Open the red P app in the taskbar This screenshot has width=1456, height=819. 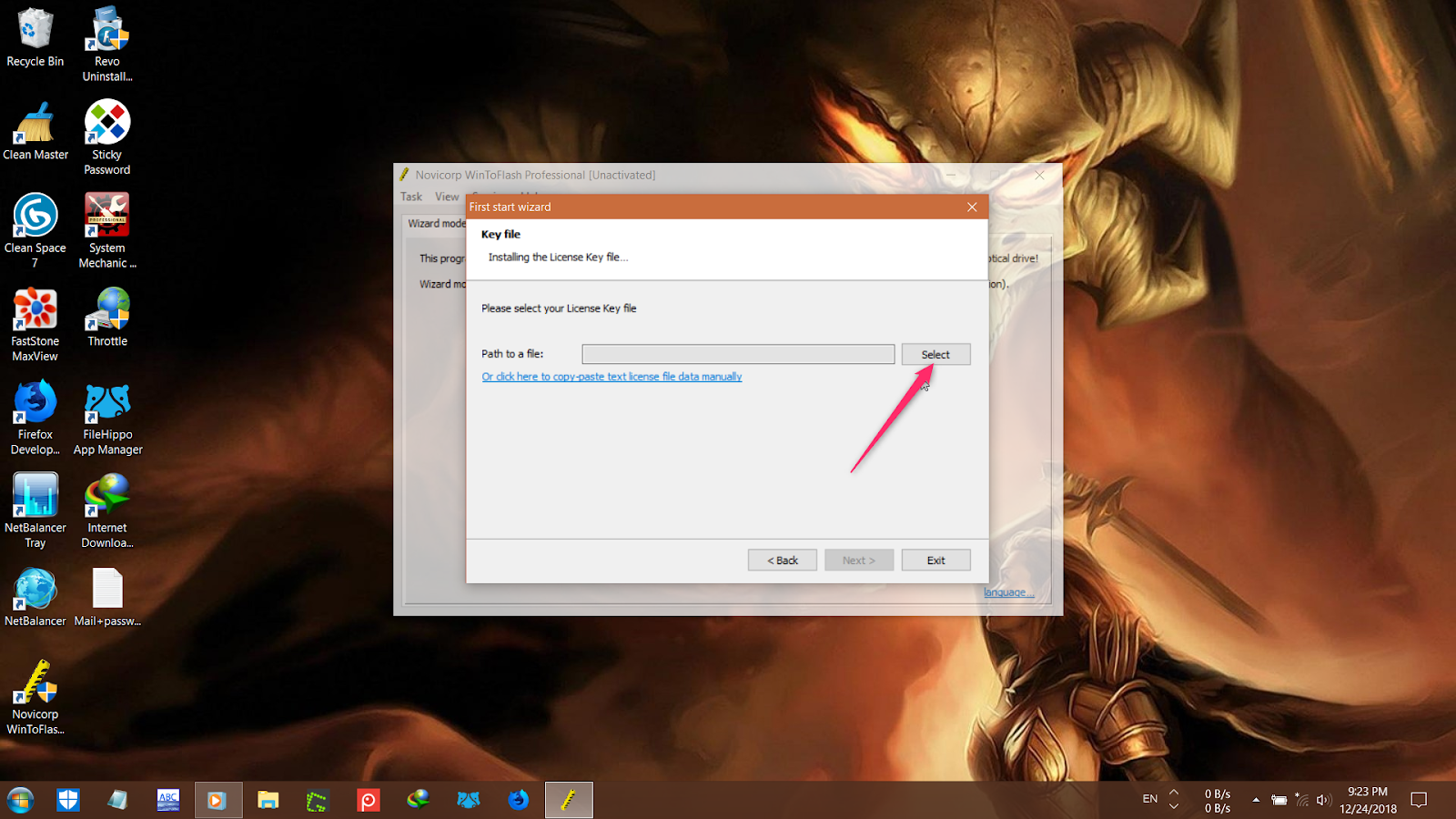368,800
